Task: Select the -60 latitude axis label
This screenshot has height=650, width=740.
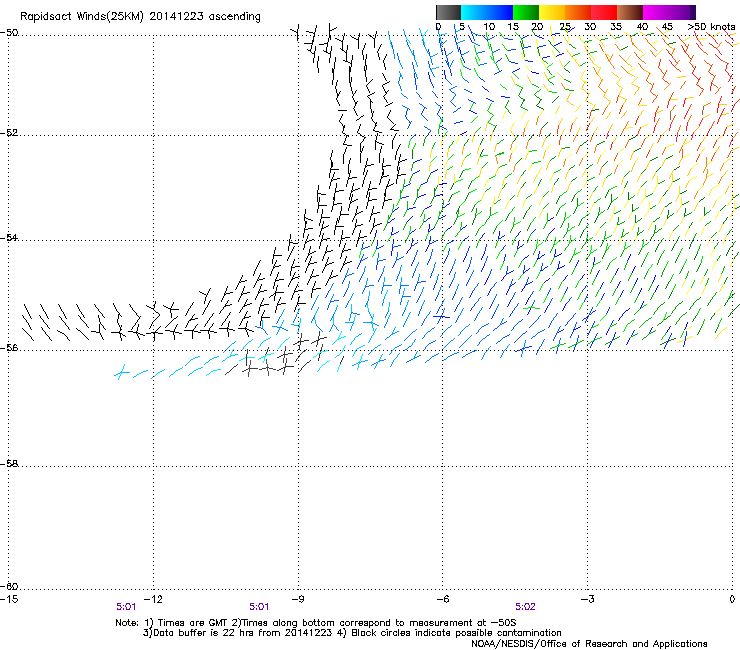Action: (x=9, y=586)
